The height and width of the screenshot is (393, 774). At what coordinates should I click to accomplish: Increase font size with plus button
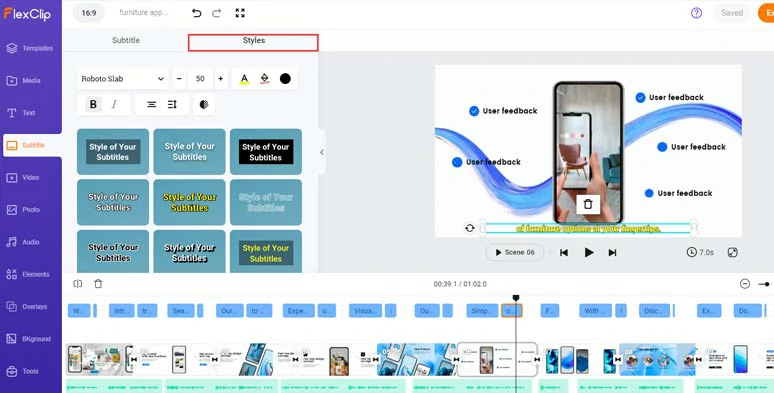click(x=221, y=79)
